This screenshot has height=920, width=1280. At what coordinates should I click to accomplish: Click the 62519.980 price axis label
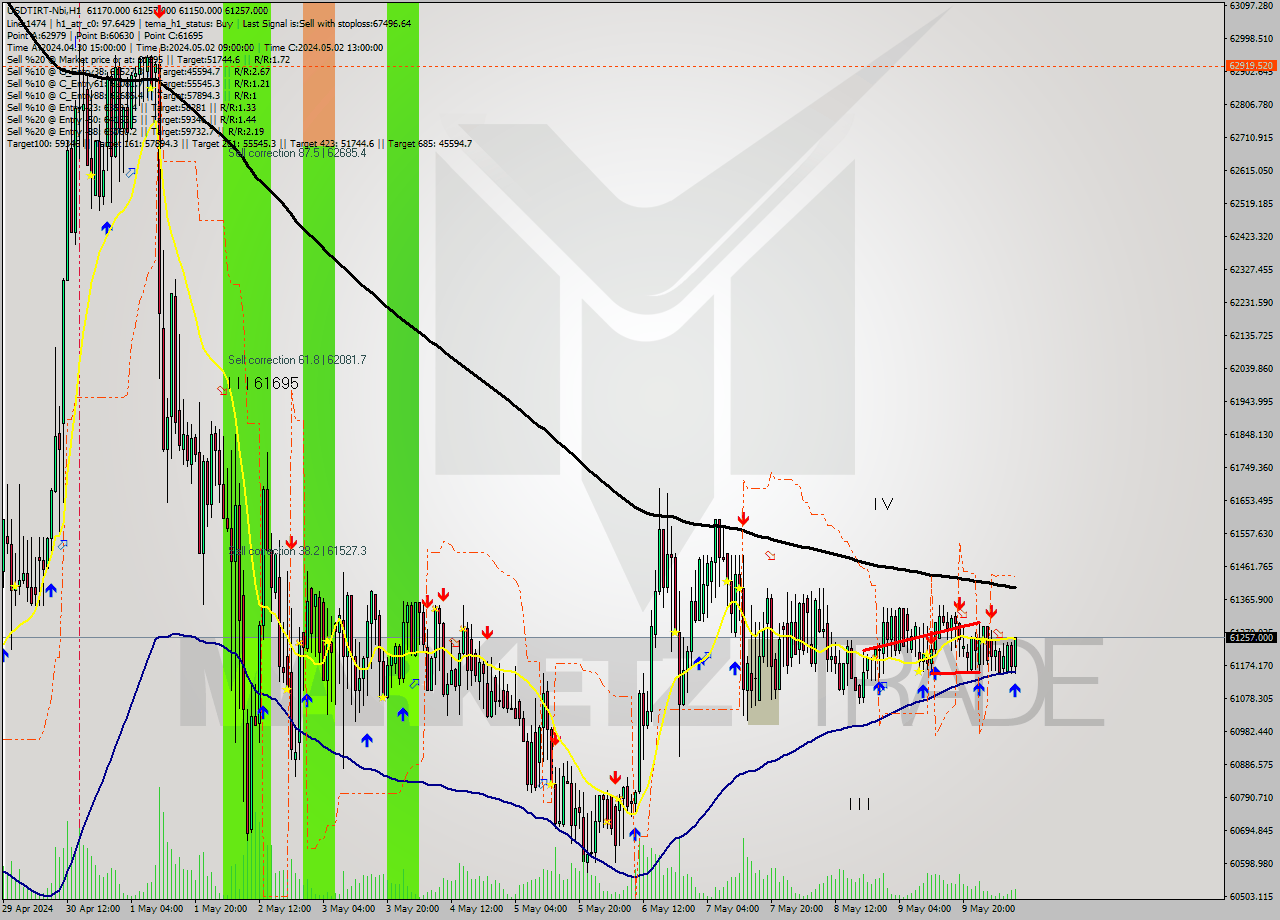pos(1251,203)
